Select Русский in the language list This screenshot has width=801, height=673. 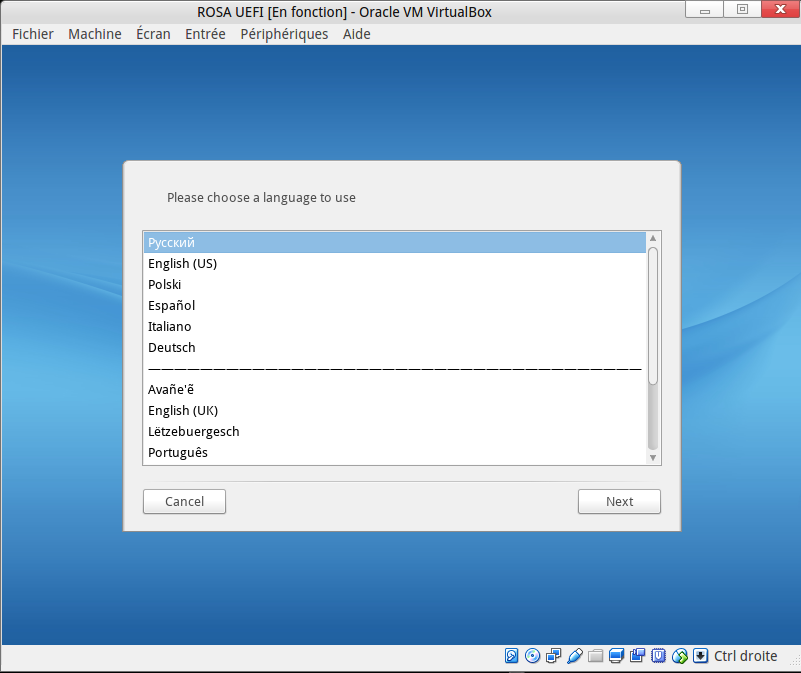[395, 242]
